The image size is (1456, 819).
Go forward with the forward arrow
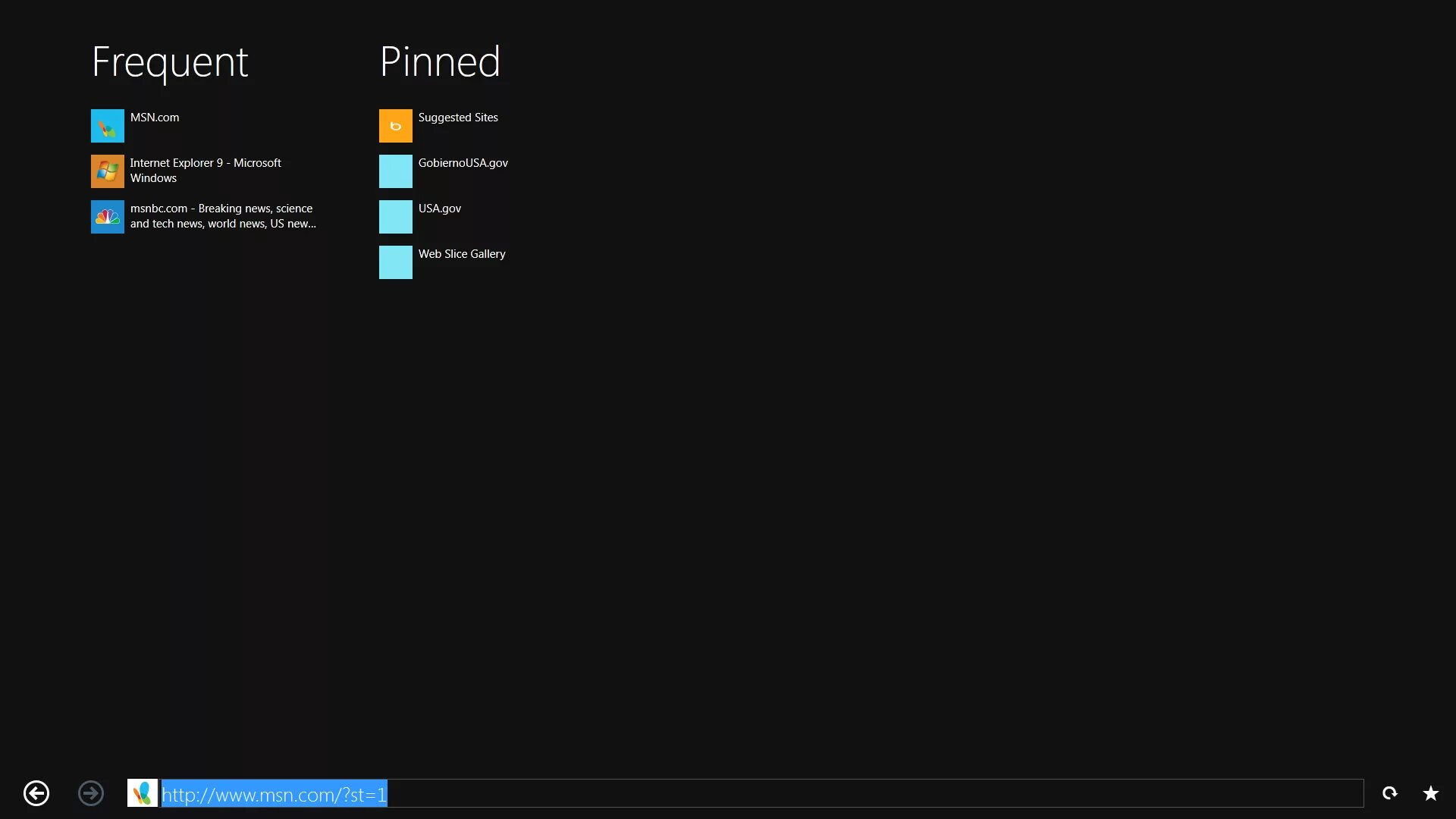pos(91,793)
